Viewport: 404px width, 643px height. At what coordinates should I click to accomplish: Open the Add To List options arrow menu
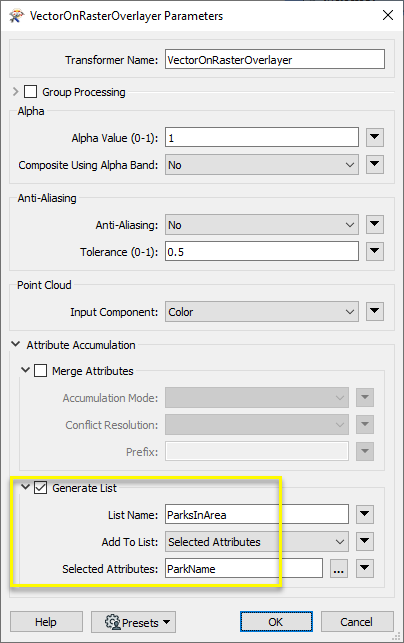tap(365, 542)
